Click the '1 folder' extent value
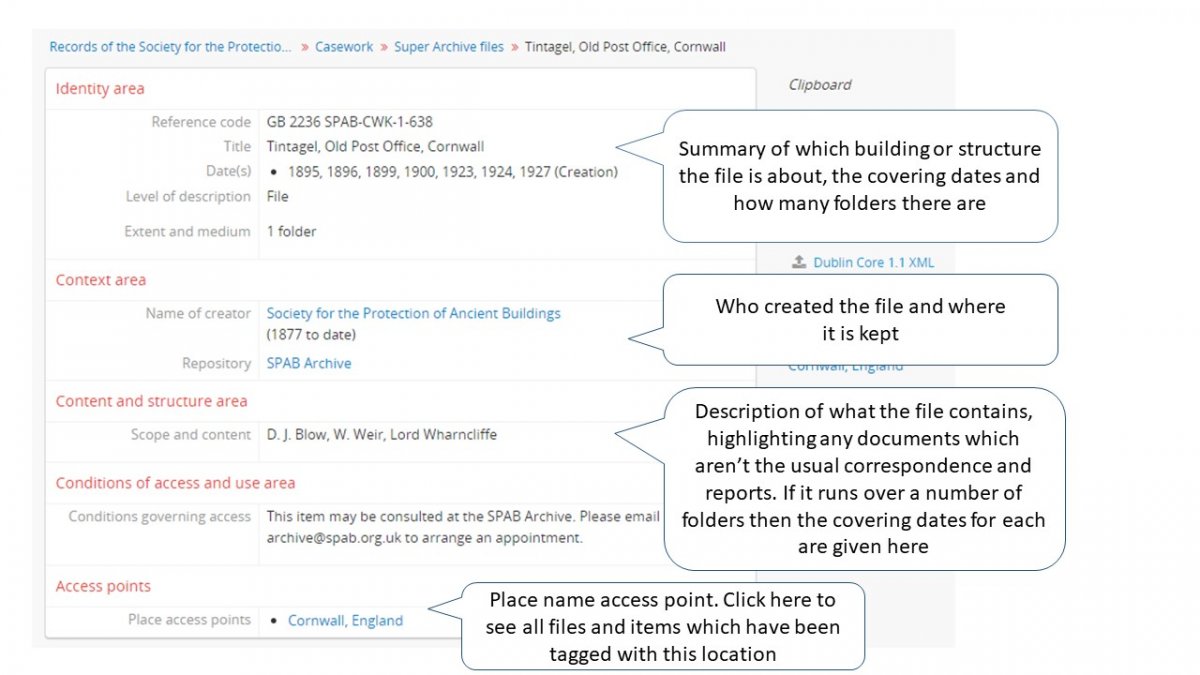The height and width of the screenshot is (675, 1200). point(291,232)
